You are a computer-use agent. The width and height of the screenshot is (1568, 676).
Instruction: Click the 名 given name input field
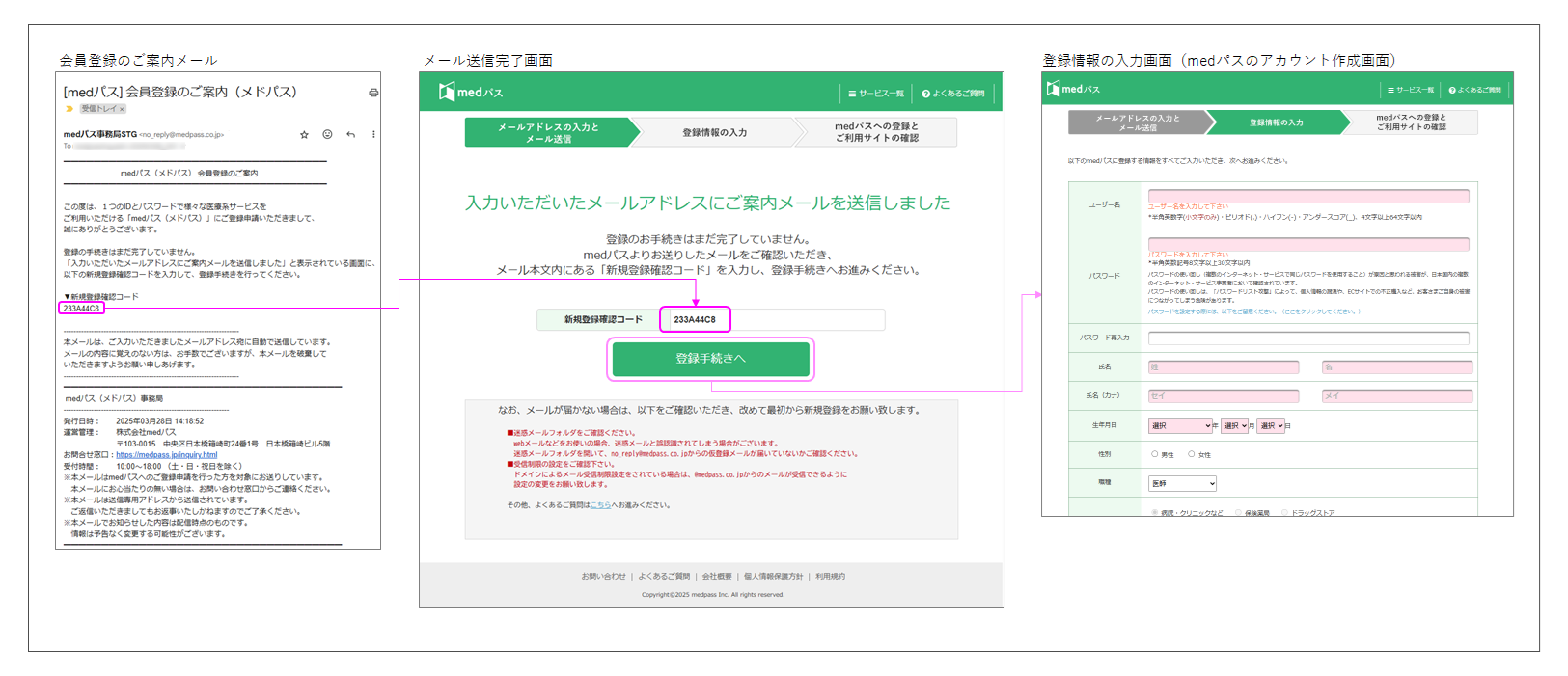1397,367
